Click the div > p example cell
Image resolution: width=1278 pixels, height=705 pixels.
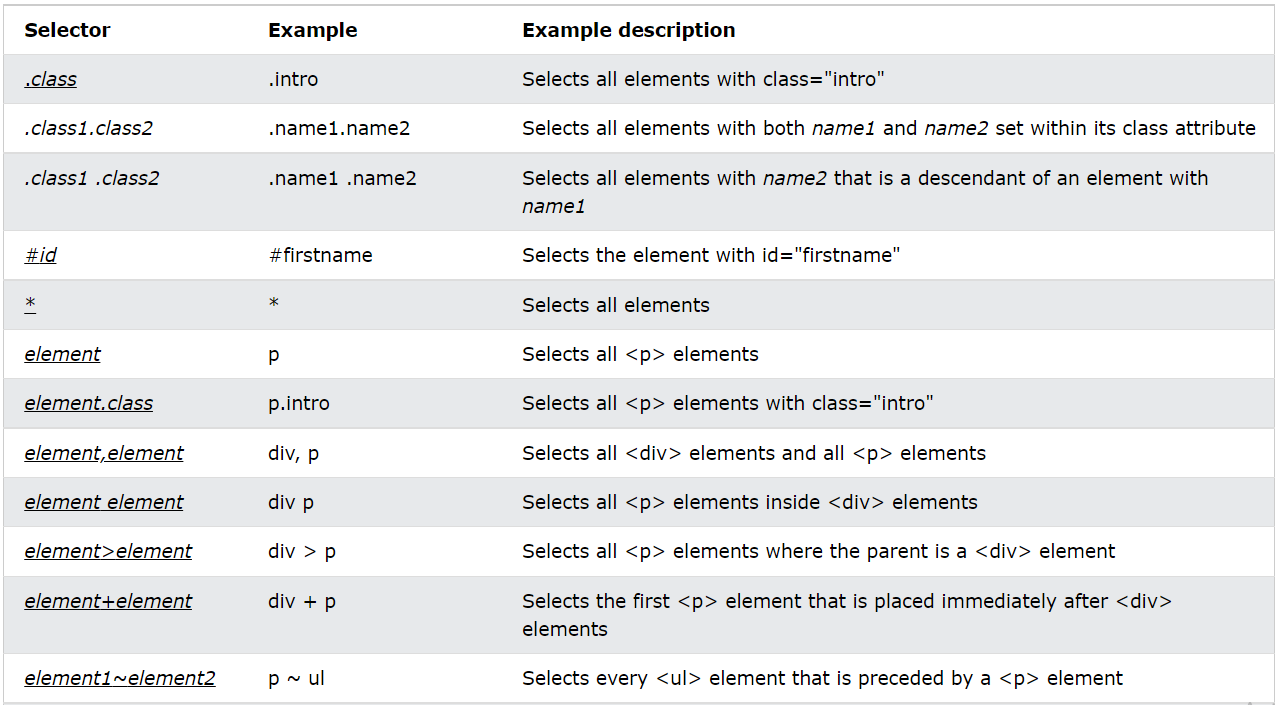click(x=301, y=551)
